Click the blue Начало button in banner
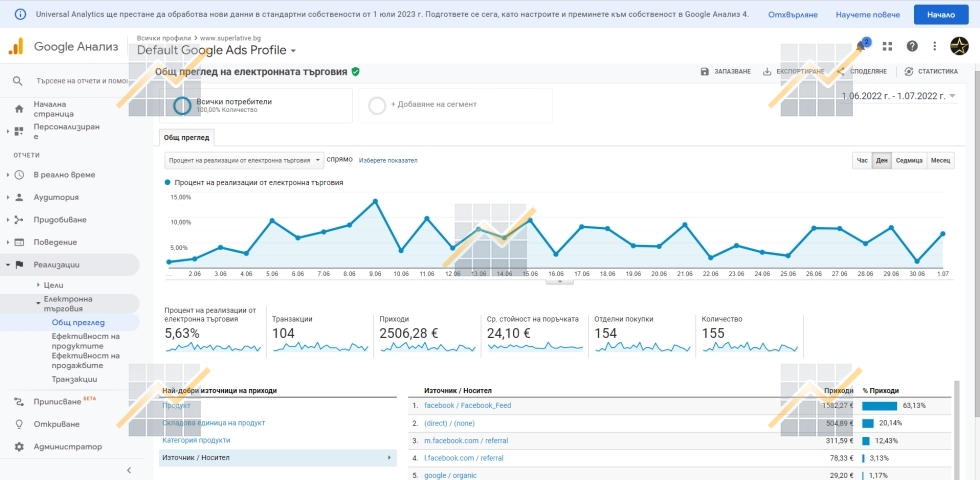980x480 pixels. click(940, 15)
